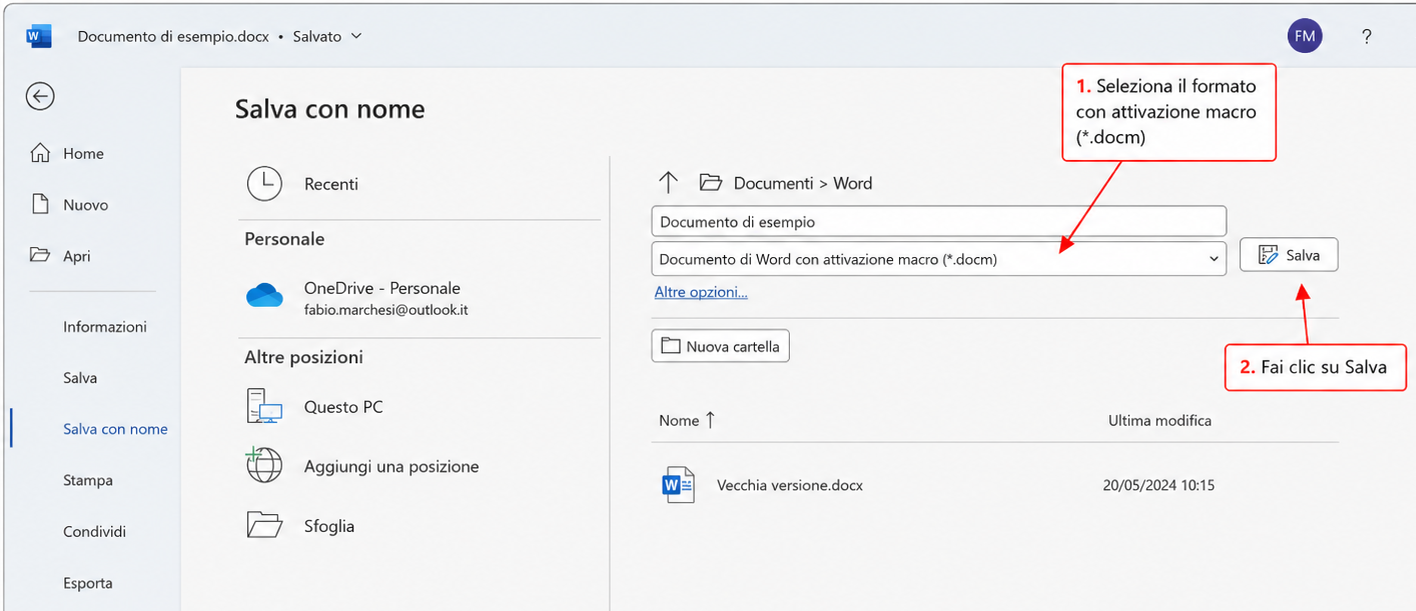Sort the list by Nome column
Screen dimensions: 1416x611
point(687,420)
